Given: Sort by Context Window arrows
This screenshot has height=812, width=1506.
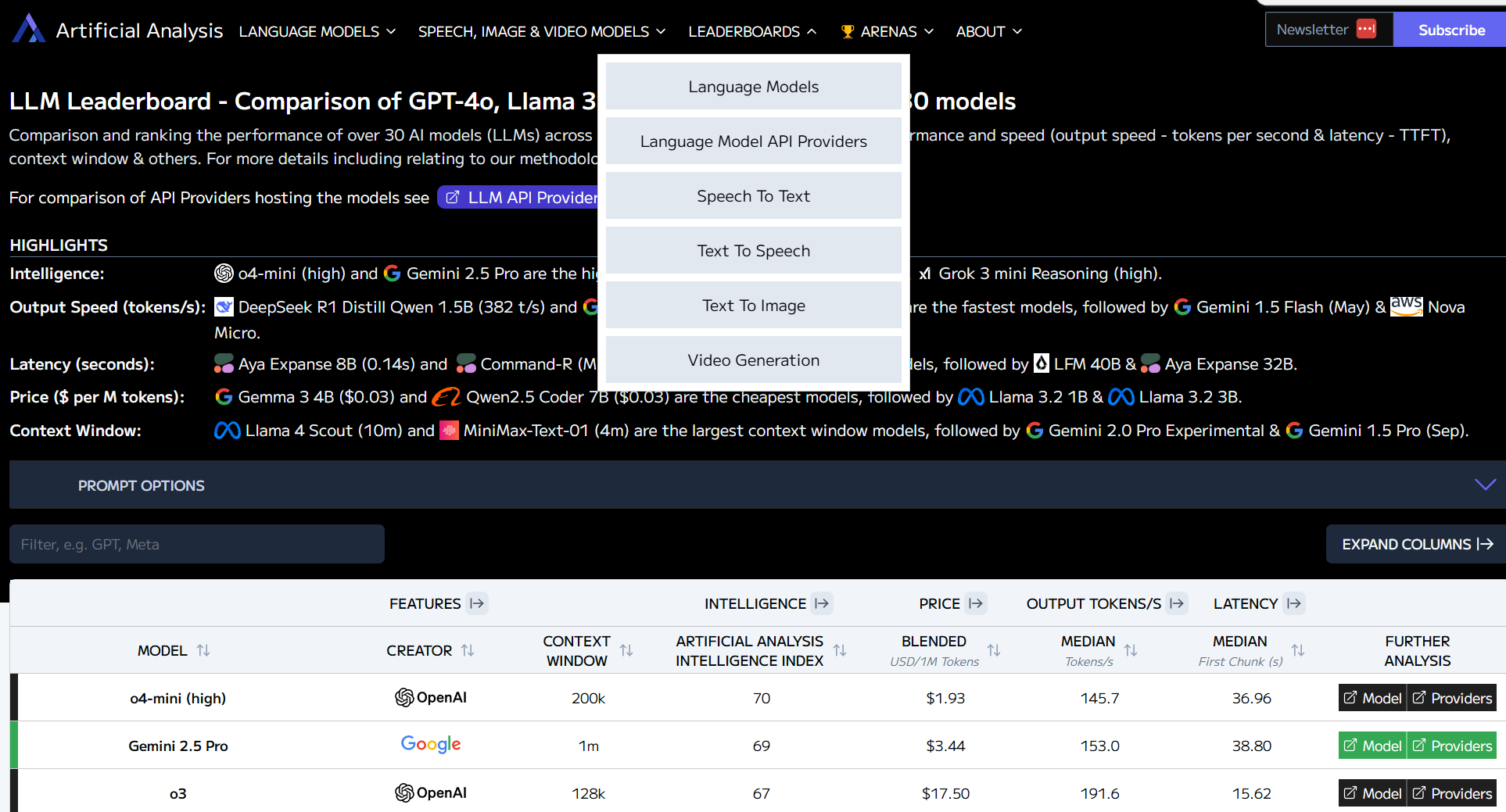Looking at the screenshot, I should [x=626, y=650].
